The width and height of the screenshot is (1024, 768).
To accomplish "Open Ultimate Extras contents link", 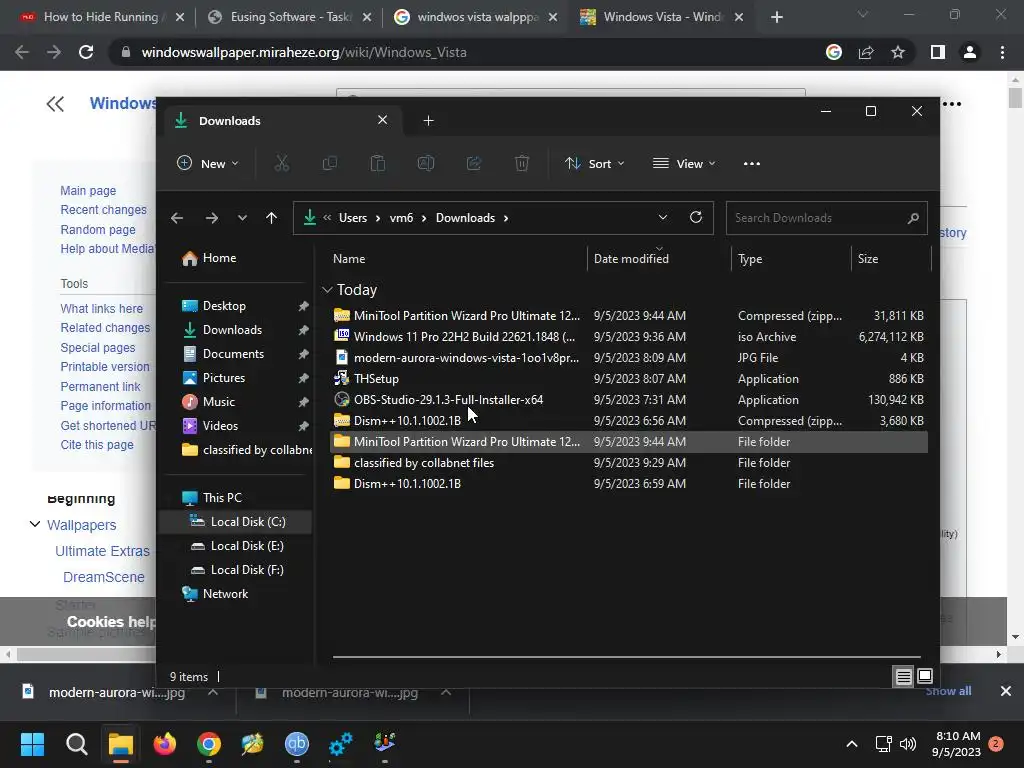I will (103, 551).
